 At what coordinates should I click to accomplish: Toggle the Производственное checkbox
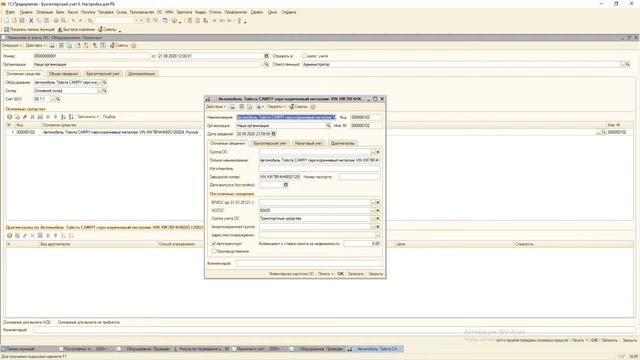(x=213, y=251)
